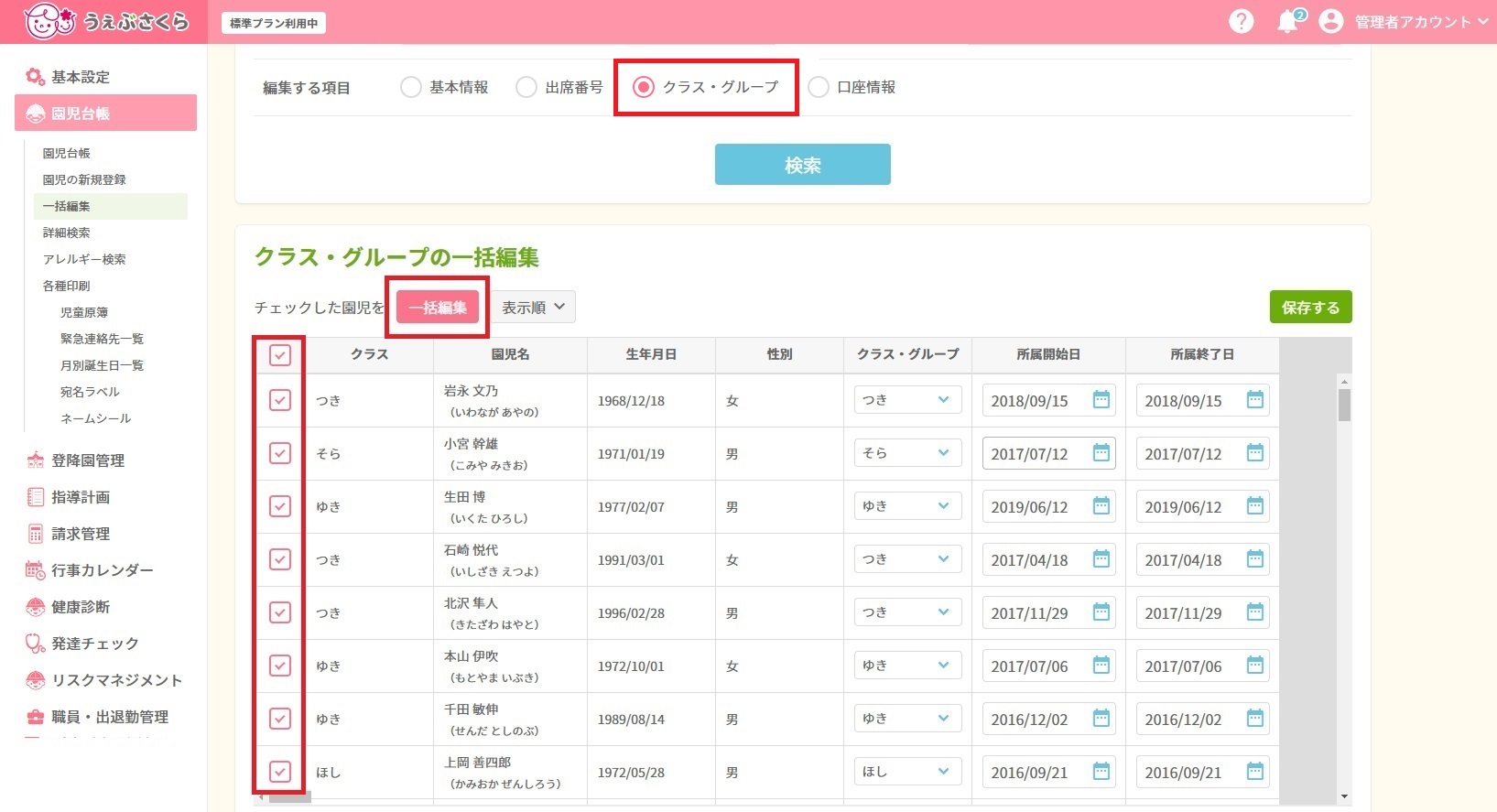Image resolution: width=1497 pixels, height=812 pixels.
Task: Click the table's horizontal scrollbar thumb
Action: [x=289, y=797]
